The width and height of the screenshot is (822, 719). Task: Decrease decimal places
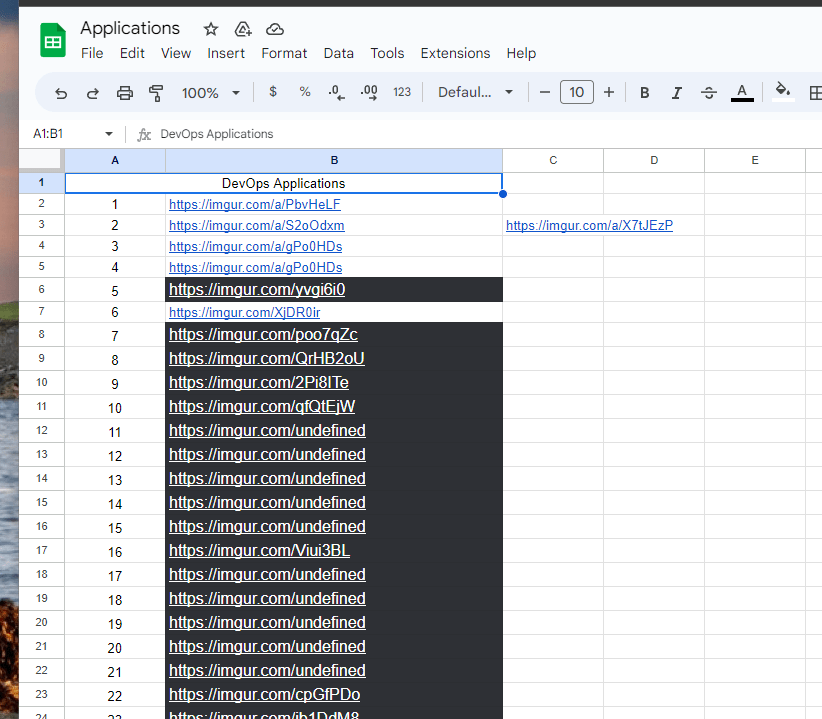(x=337, y=93)
